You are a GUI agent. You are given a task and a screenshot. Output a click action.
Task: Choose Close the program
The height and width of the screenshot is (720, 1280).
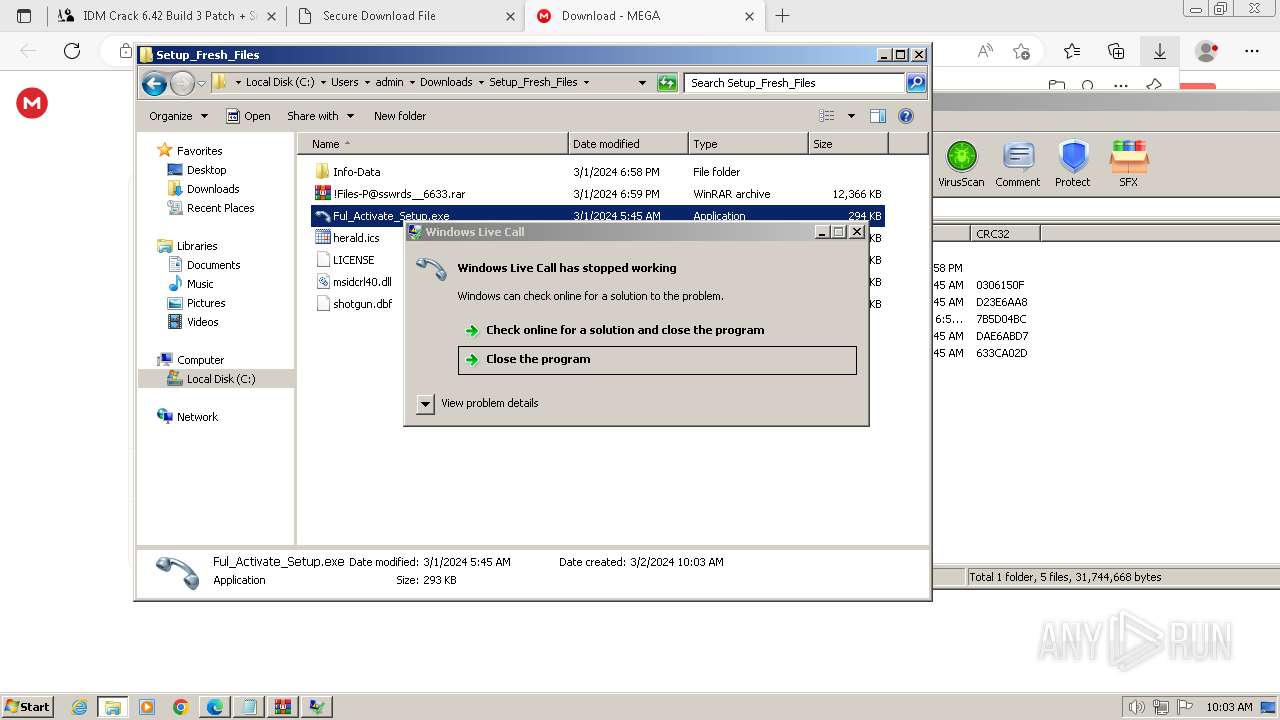[x=657, y=360]
